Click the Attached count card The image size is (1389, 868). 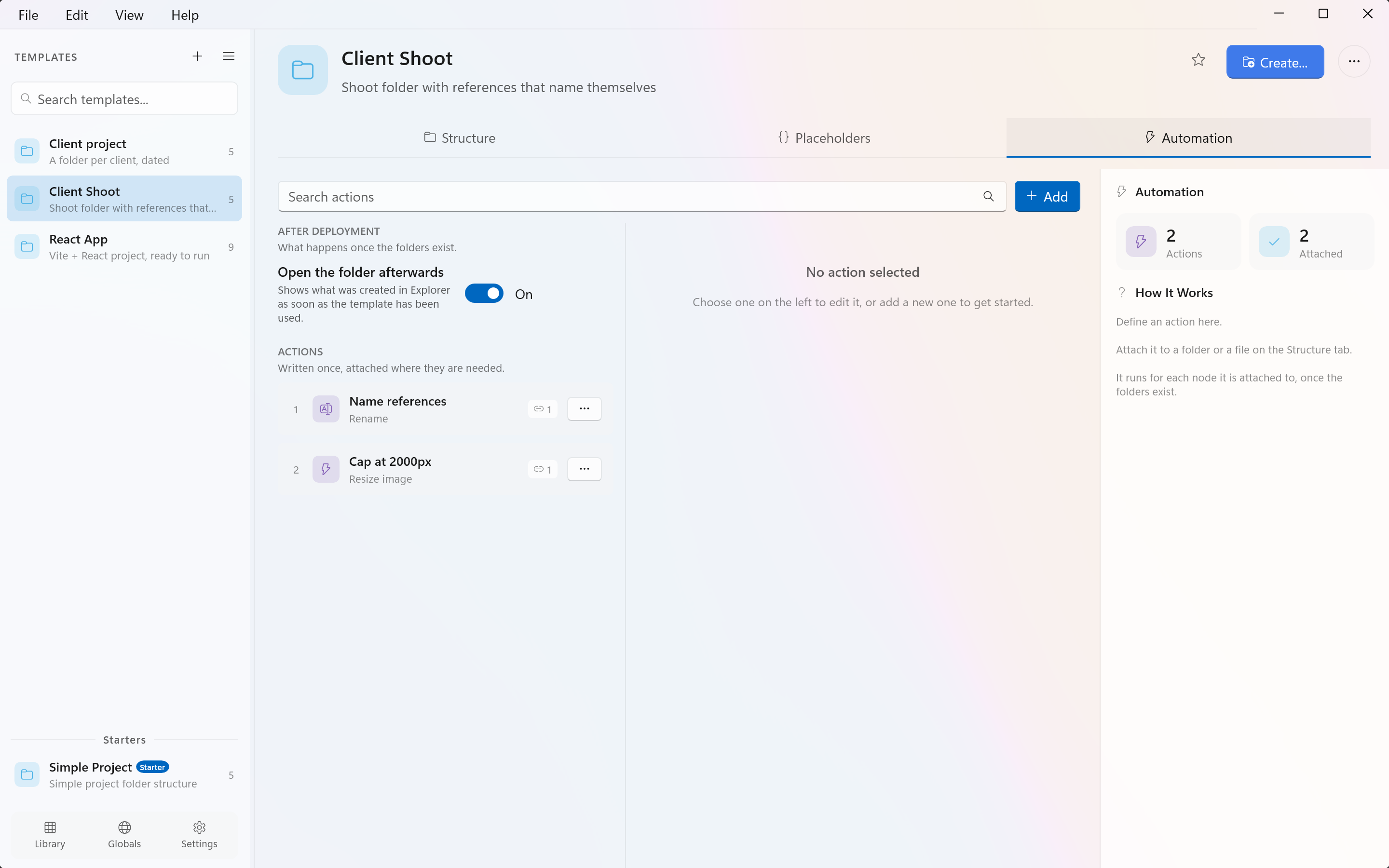point(1311,242)
